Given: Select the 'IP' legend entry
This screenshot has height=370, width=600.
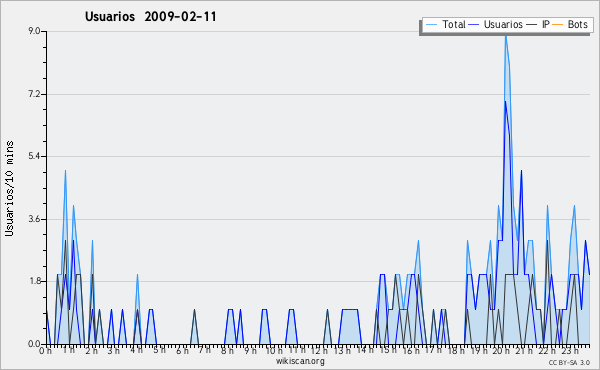Looking at the screenshot, I should click(x=538, y=24).
